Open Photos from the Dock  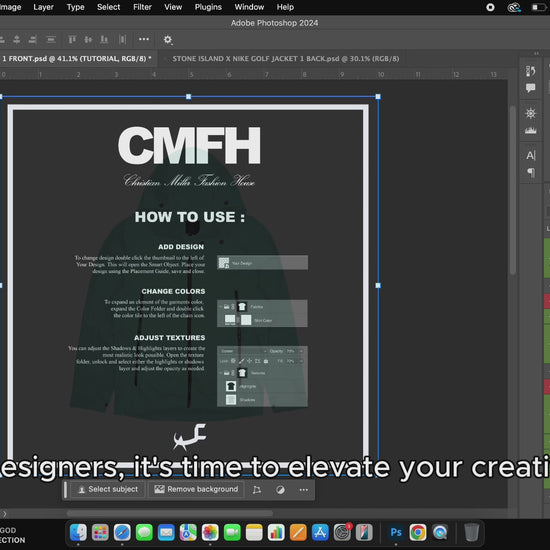[210, 532]
